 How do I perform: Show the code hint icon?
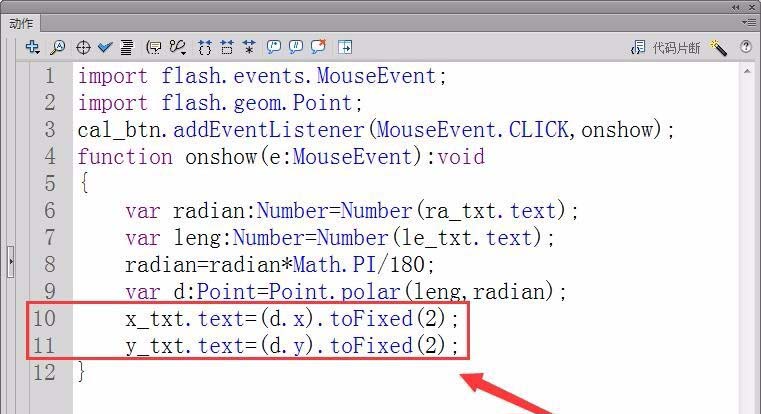coord(154,47)
